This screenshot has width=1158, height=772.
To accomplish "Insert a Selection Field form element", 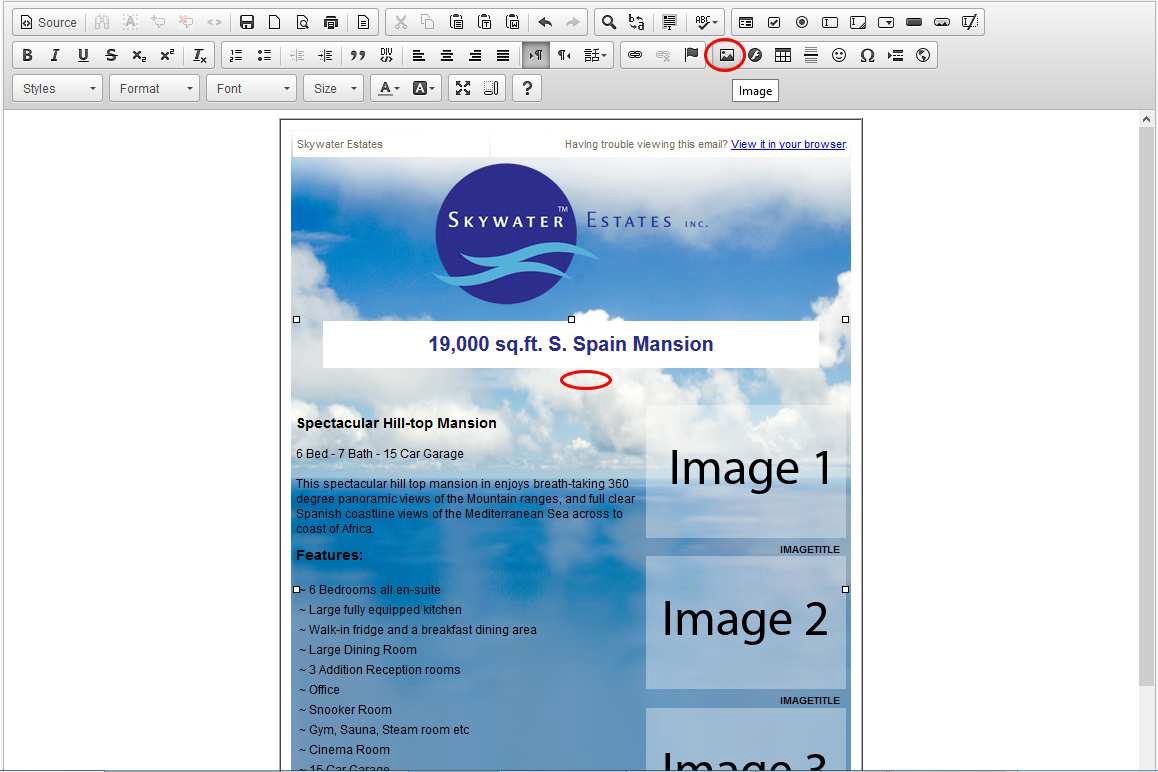I will [x=886, y=22].
